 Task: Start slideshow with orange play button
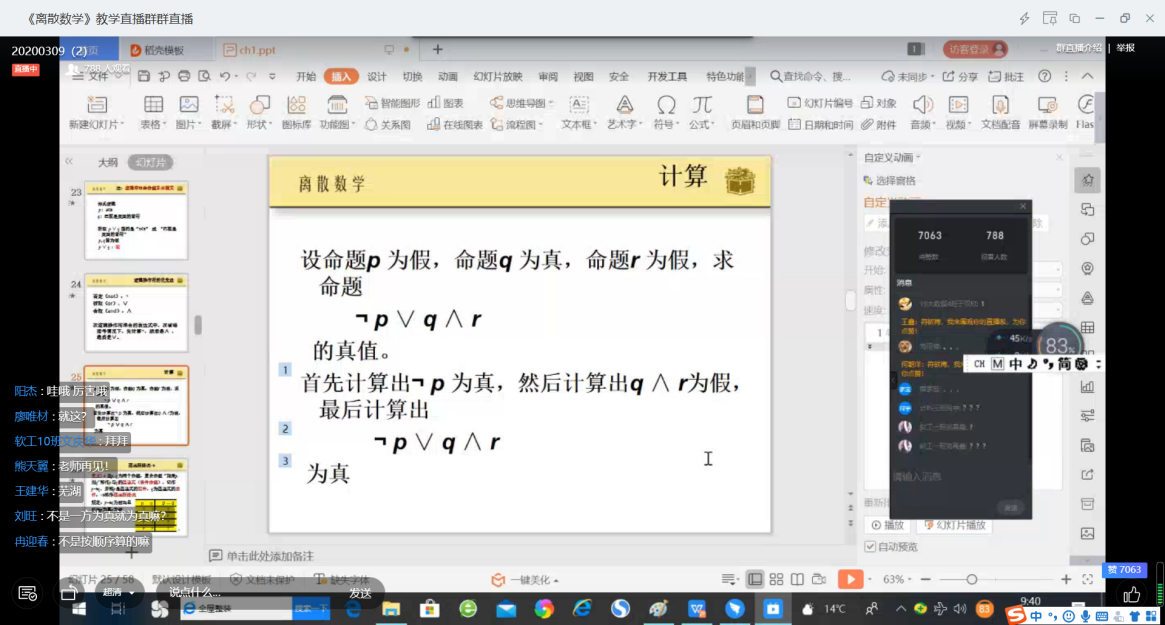coord(849,579)
